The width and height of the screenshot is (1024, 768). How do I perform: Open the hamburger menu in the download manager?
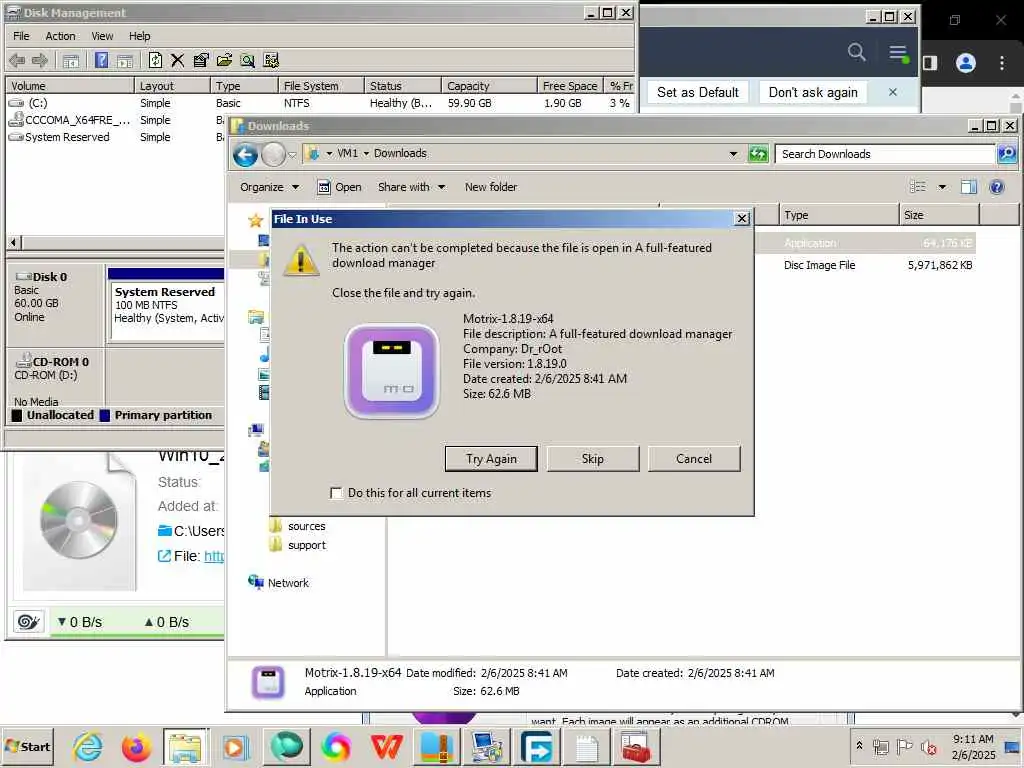point(899,53)
